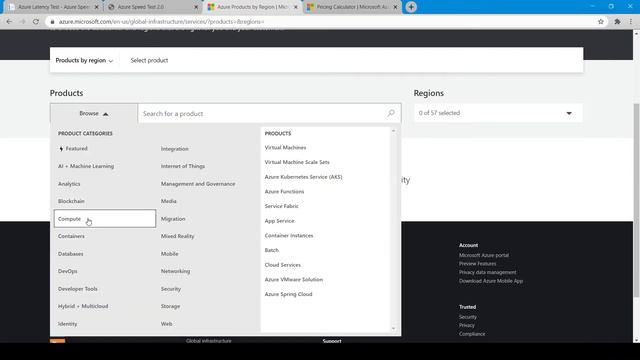Switch to Azure Latency Test tab

(53, 7)
